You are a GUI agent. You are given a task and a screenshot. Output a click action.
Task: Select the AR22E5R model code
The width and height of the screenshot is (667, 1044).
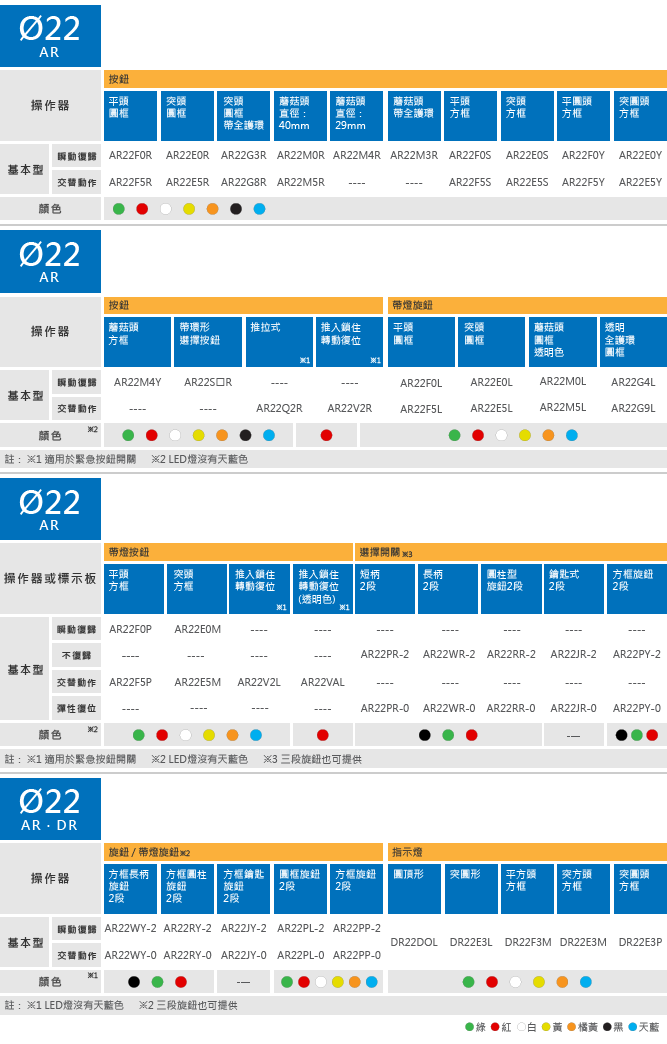[188, 182]
